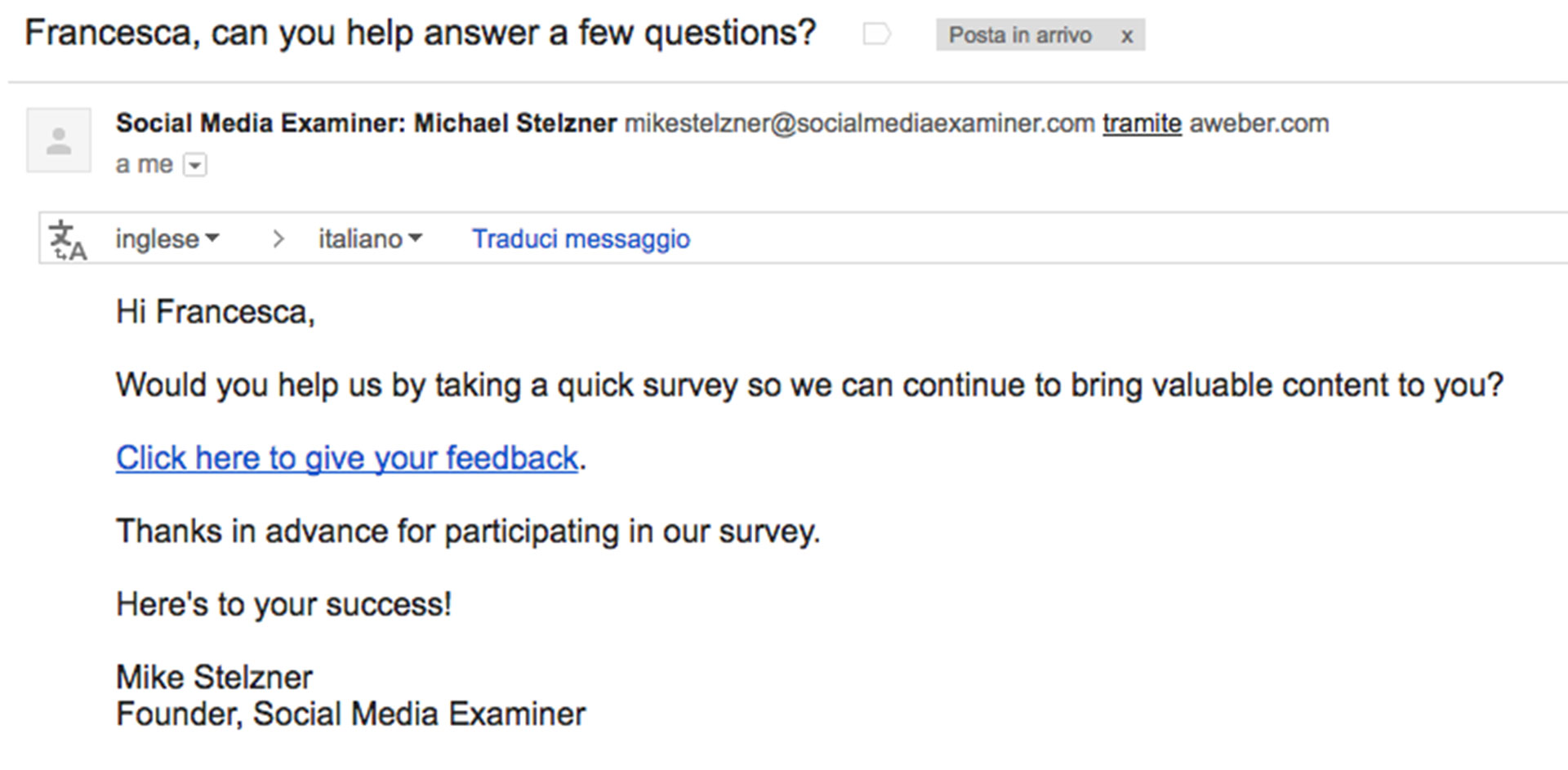Screen dimensions: 1568x770
Task: Click the underlined 'tramite' link
Action: pyautogui.click(x=1142, y=123)
